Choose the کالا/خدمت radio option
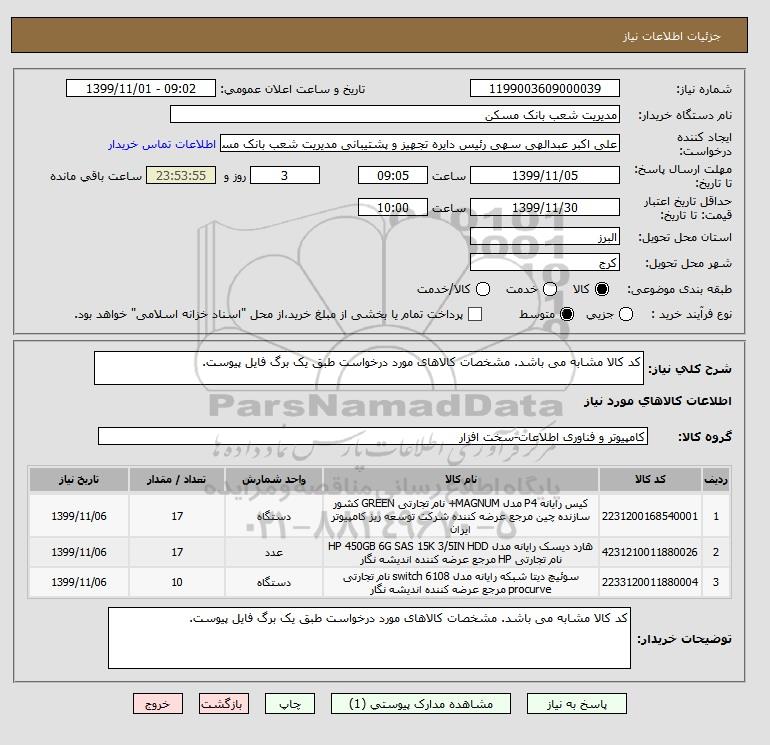This screenshot has height=745, width=770. tap(484, 289)
